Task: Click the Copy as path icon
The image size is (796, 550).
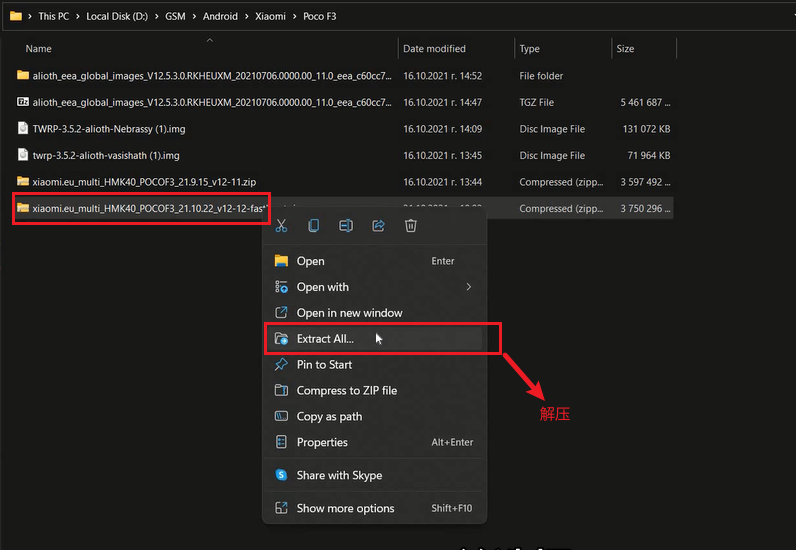Action: [x=281, y=416]
